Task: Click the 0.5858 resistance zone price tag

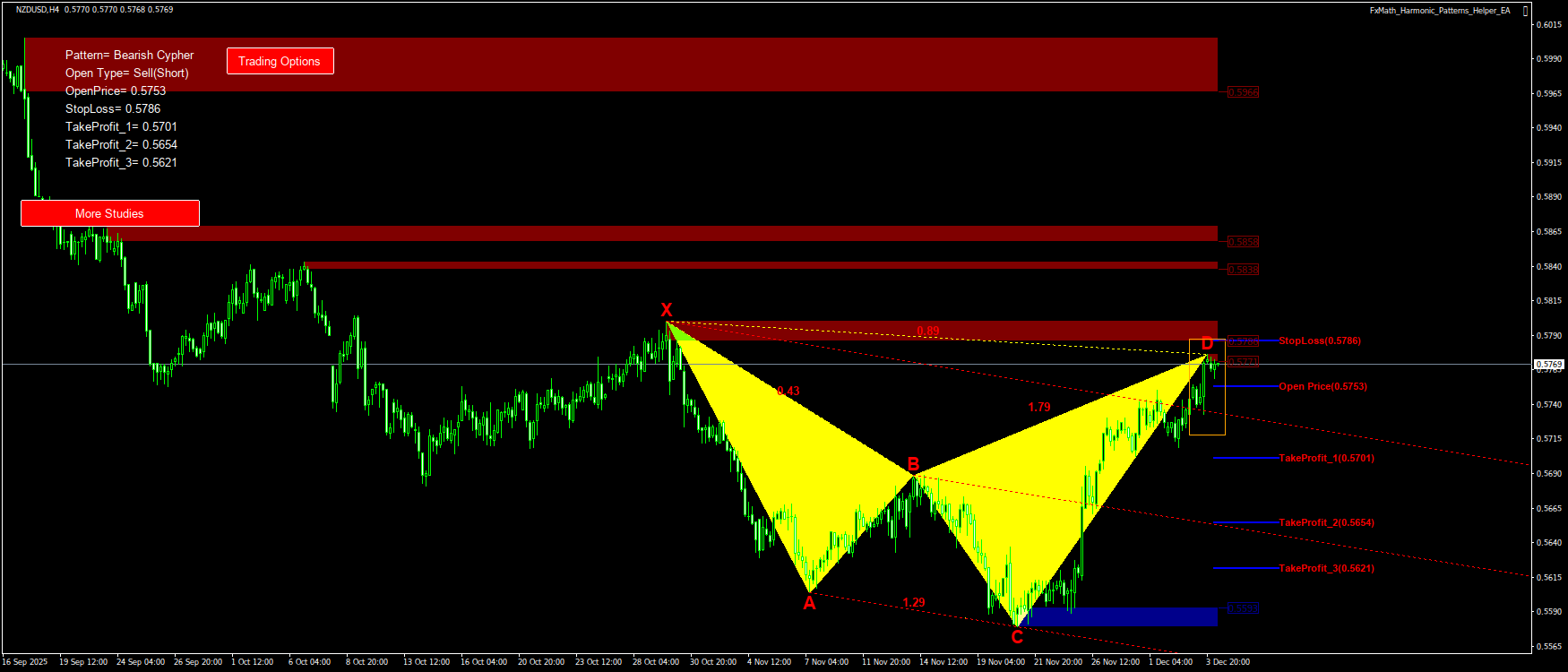Action: pos(1244,242)
